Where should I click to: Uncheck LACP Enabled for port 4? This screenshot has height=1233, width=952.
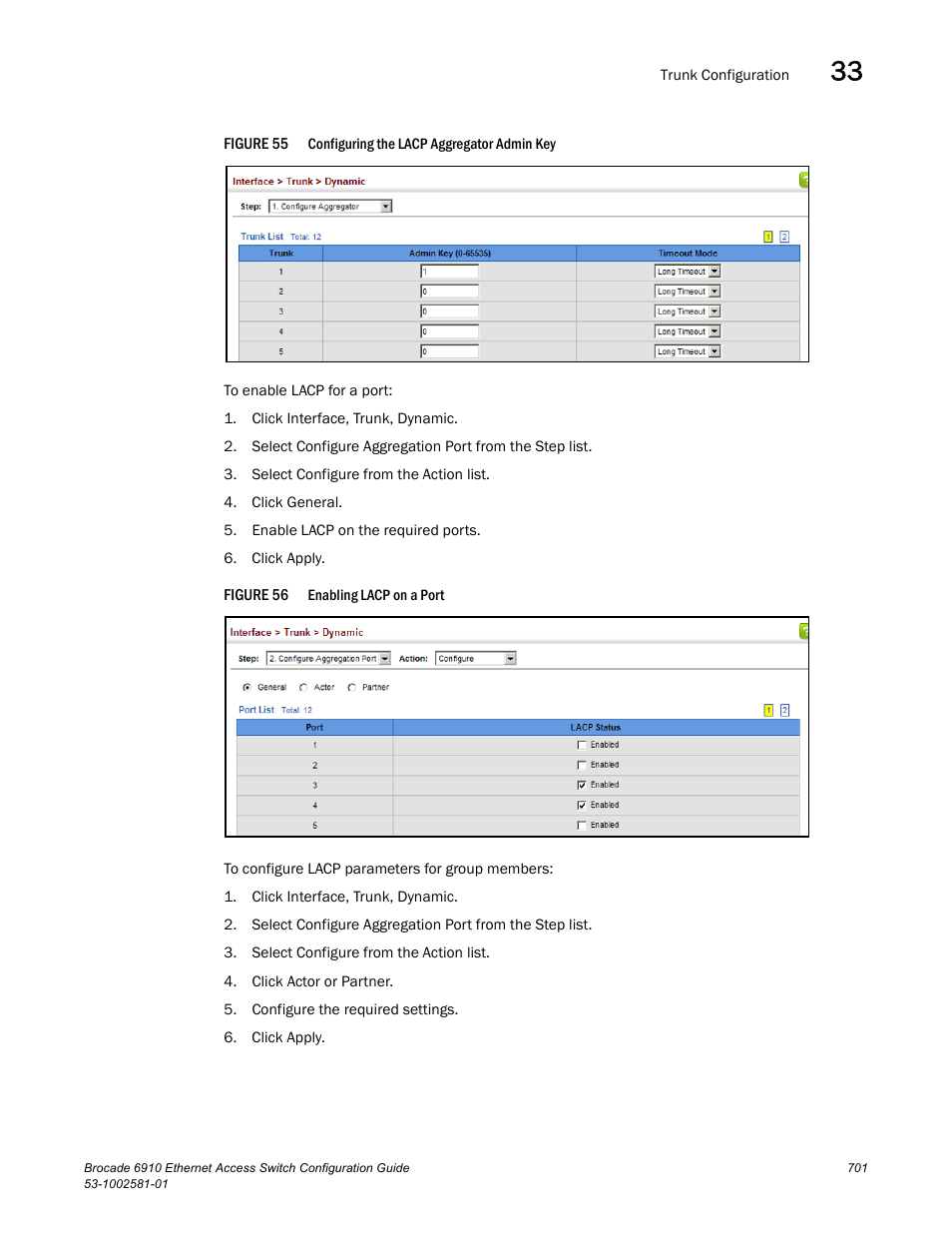pyautogui.click(x=582, y=805)
